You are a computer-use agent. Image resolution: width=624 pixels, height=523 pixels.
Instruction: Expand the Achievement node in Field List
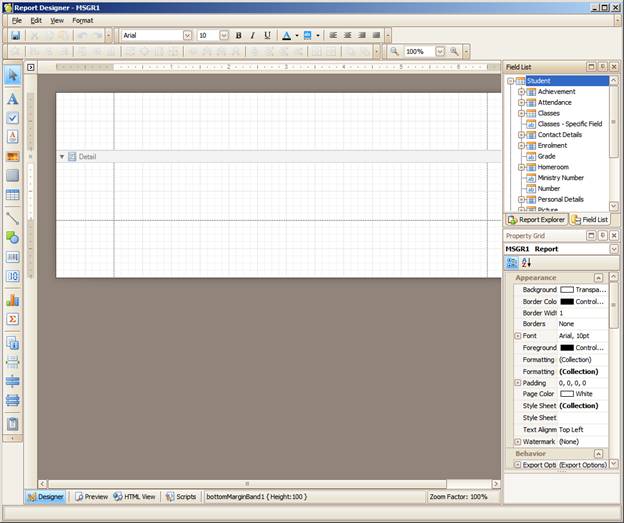coord(521,92)
